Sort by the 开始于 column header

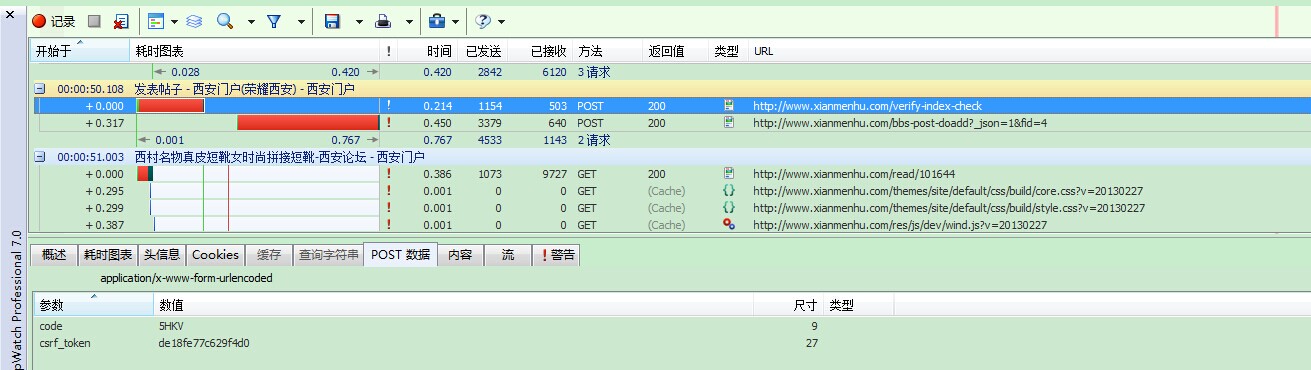tap(80, 50)
